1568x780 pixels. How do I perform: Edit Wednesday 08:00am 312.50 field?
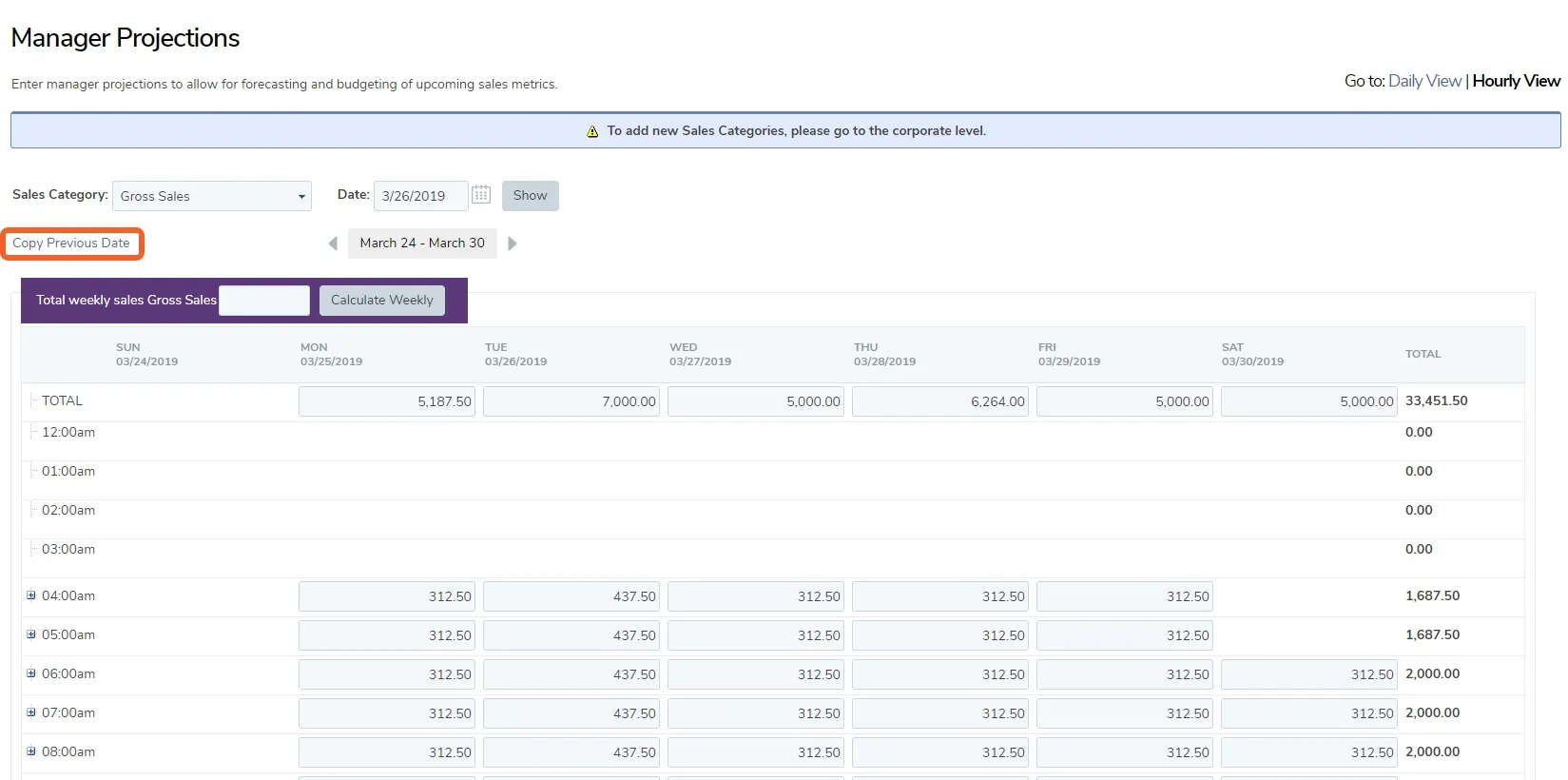[756, 752]
